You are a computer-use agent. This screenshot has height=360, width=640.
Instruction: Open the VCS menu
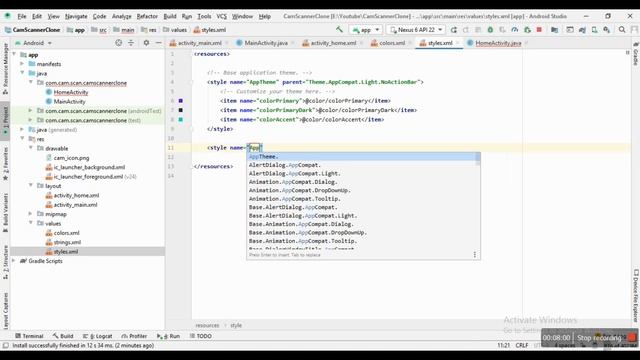point(221,16)
